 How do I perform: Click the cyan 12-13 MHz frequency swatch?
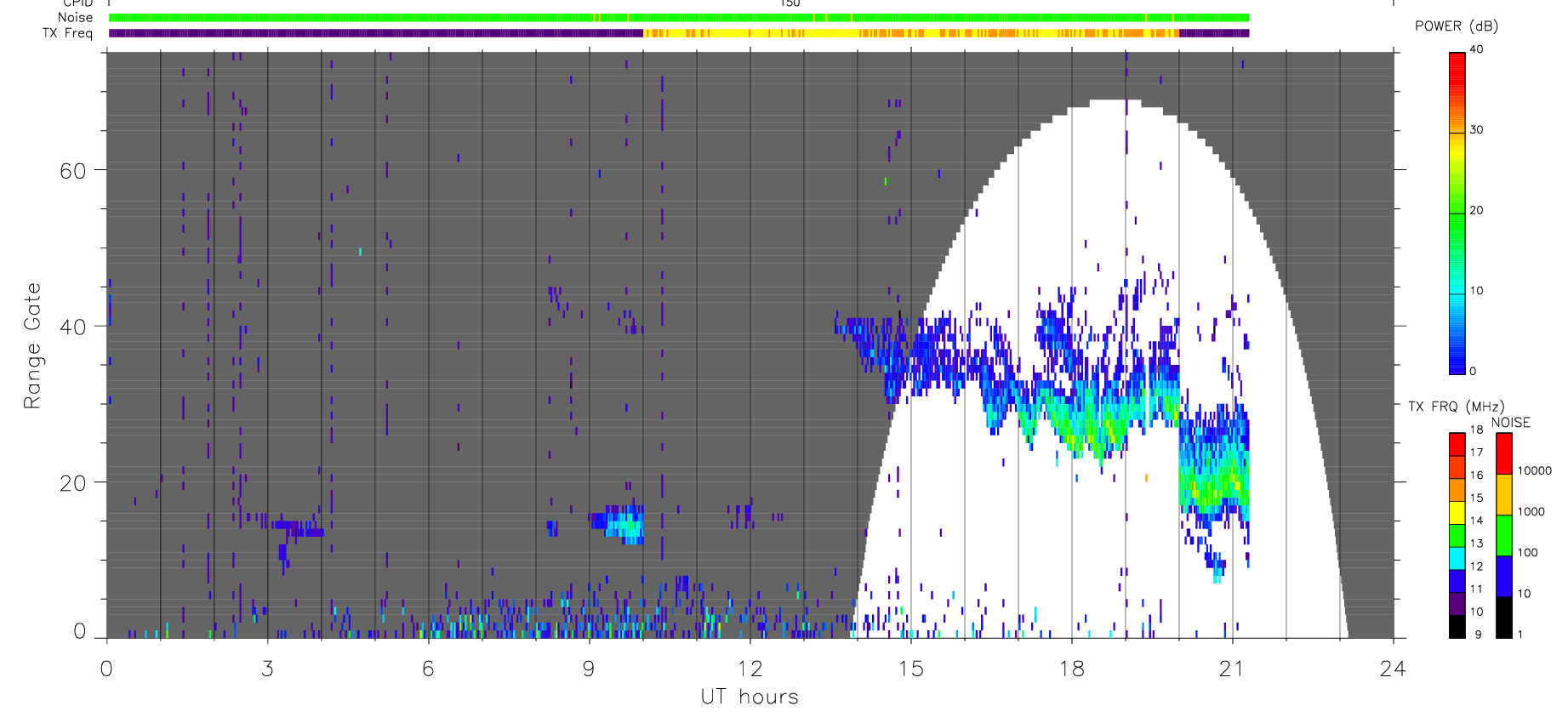(x=1457, y=558)
